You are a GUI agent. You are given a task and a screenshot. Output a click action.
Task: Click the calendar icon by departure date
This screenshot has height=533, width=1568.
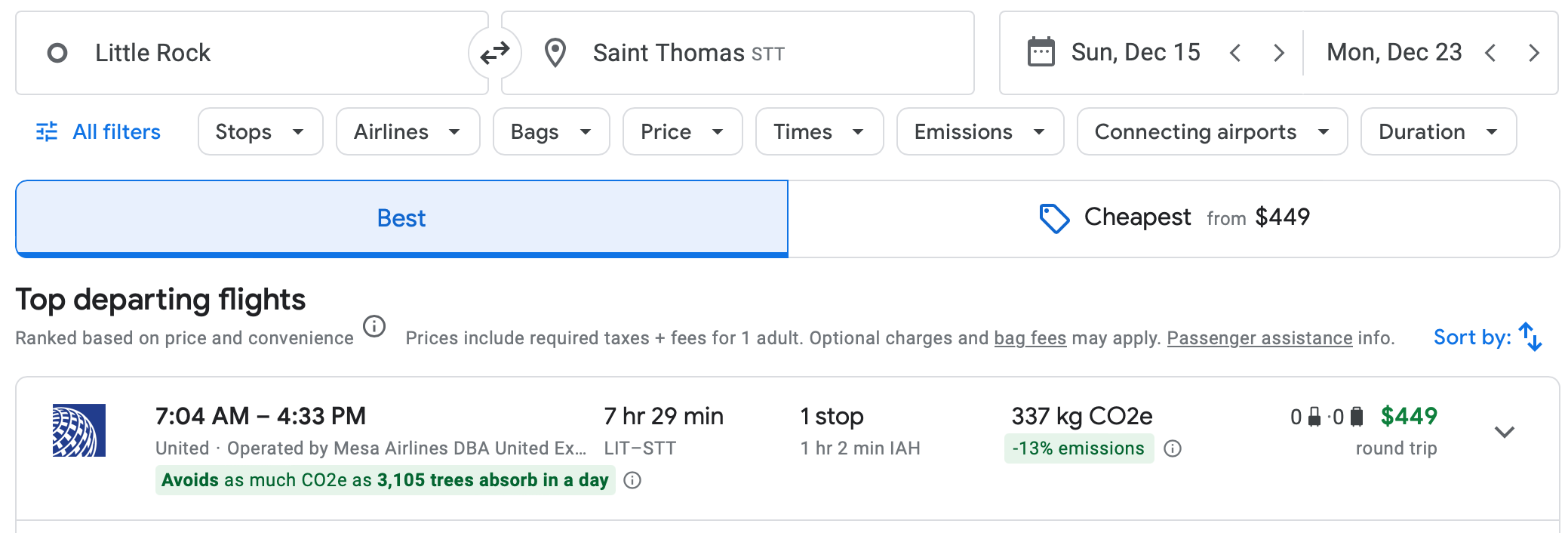(1041, 53)
